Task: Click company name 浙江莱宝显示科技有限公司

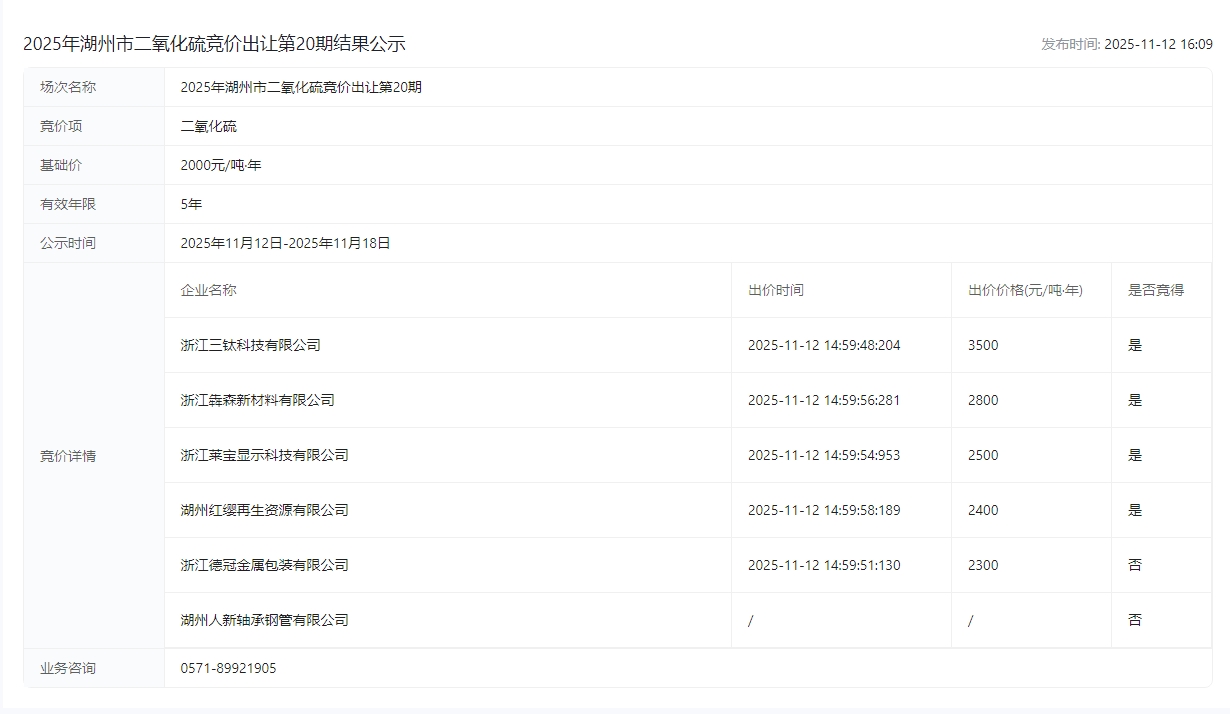Action: 264,455
